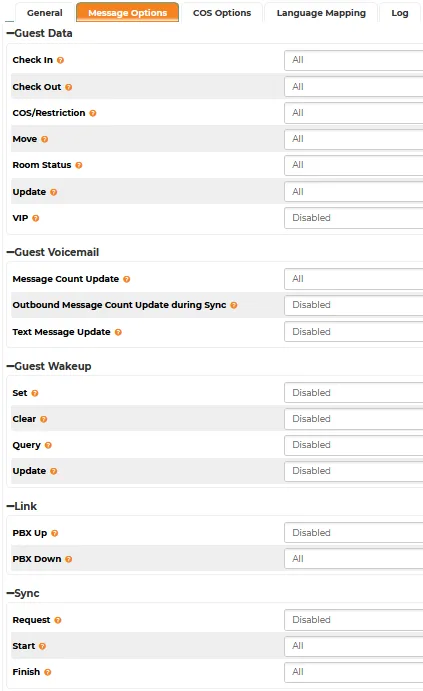Open the Check Out dropdown set to All

pyautogui.click(x=354, y=87)
